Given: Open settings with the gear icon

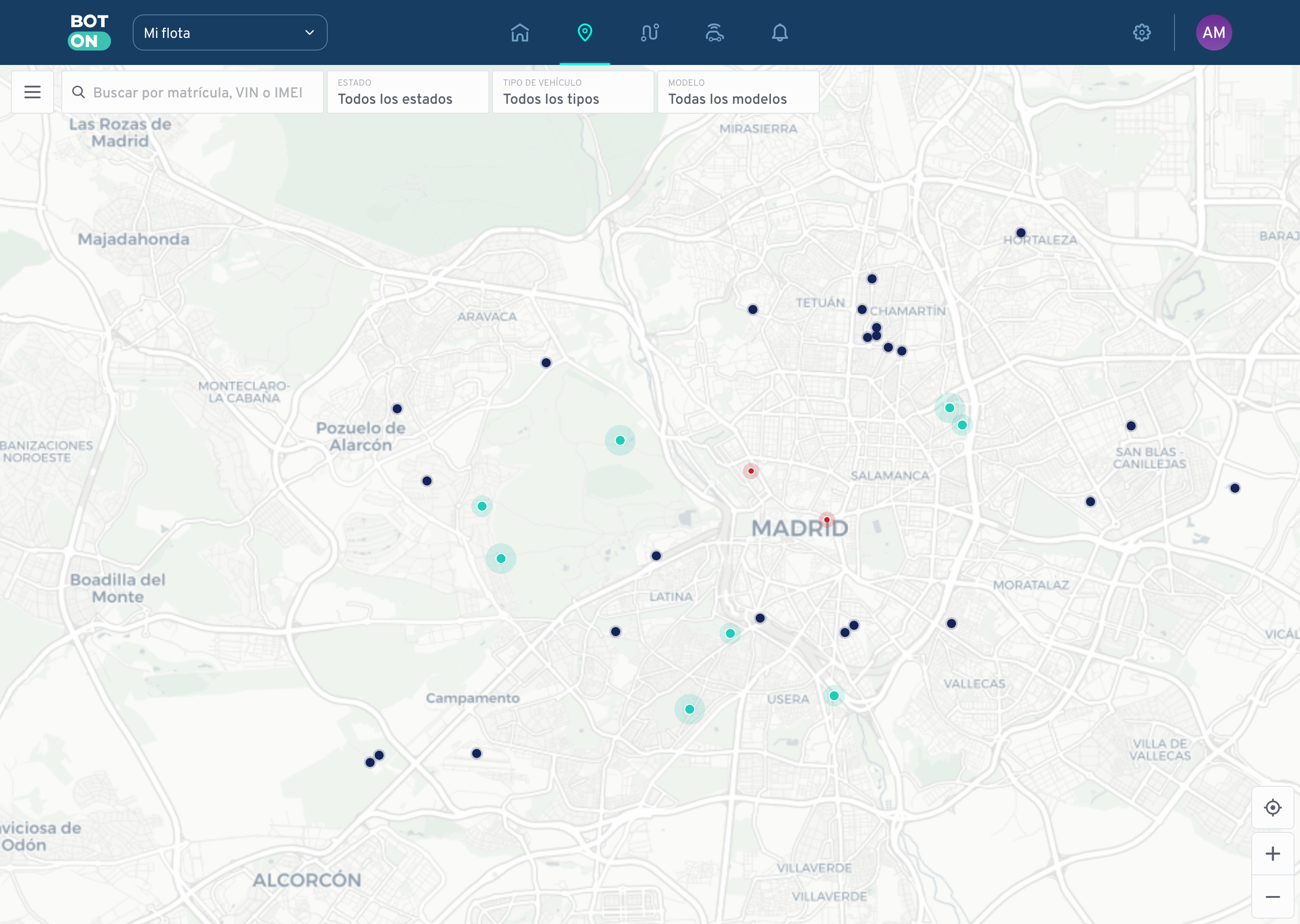Looking at the screenshot, I should (x=1142, y=32).
